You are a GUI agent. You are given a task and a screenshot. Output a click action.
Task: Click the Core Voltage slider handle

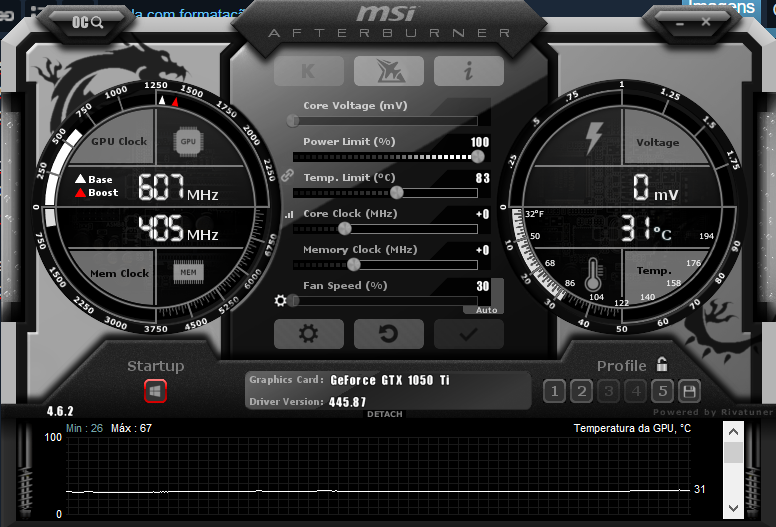click(293, 121)
